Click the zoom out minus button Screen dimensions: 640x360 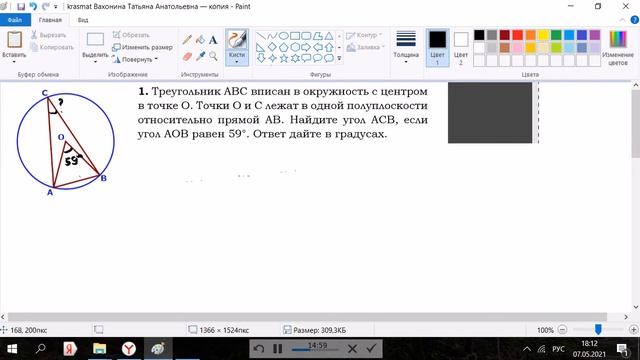click(x=562, y=329)
